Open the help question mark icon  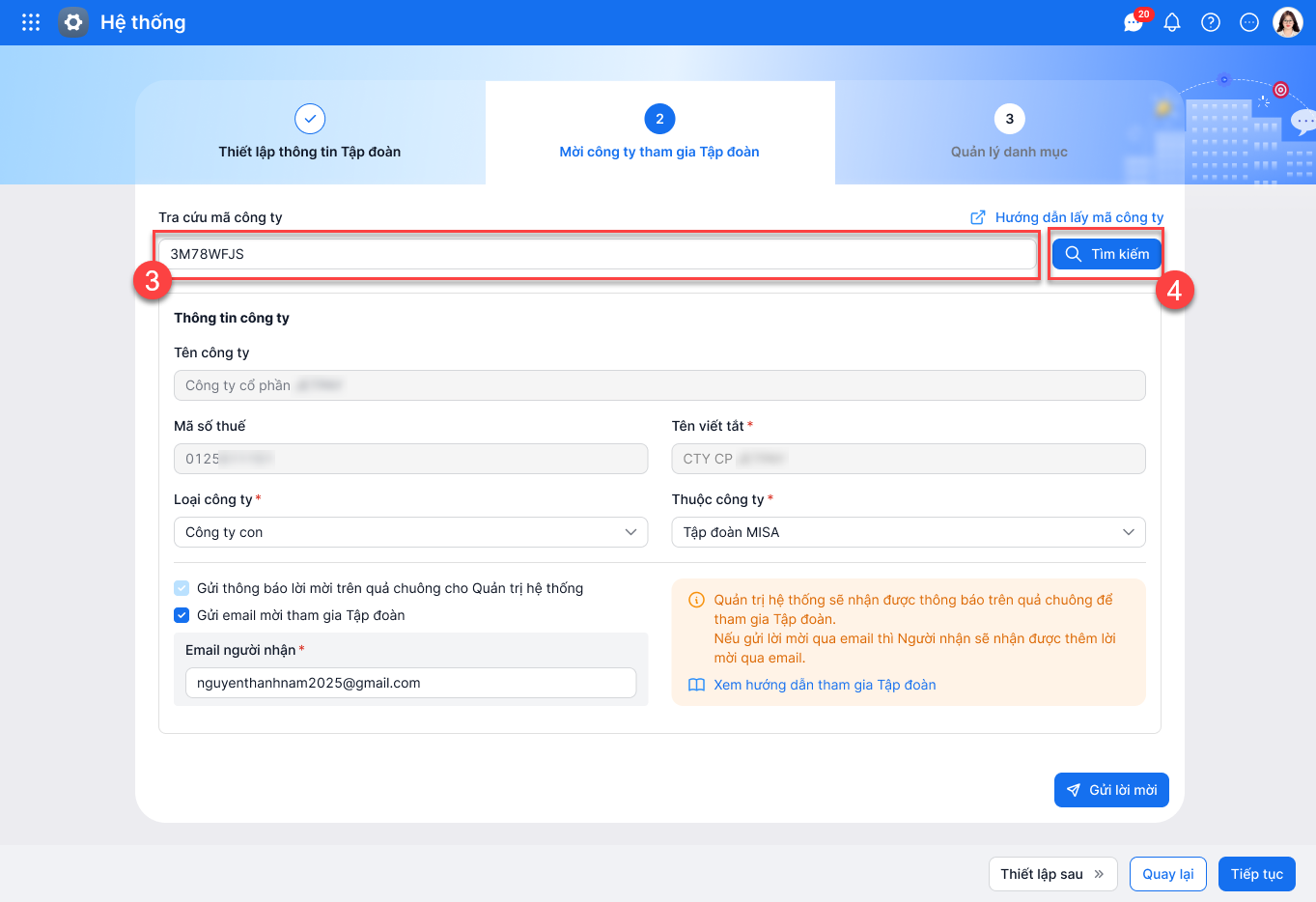coord(1211,22)
